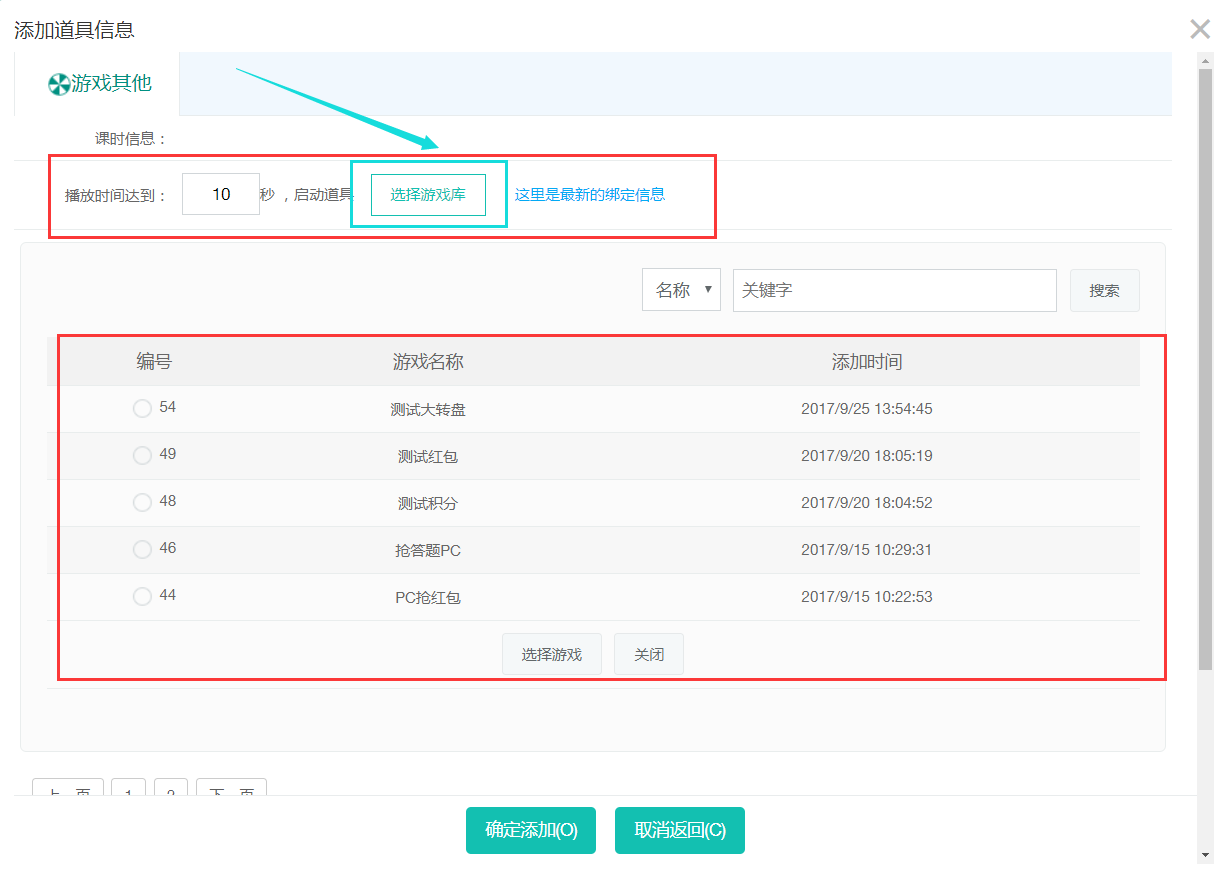Select radio button for game 44 PC抢红包
This screenshot has height=874, width=1225.
(142, 596)
